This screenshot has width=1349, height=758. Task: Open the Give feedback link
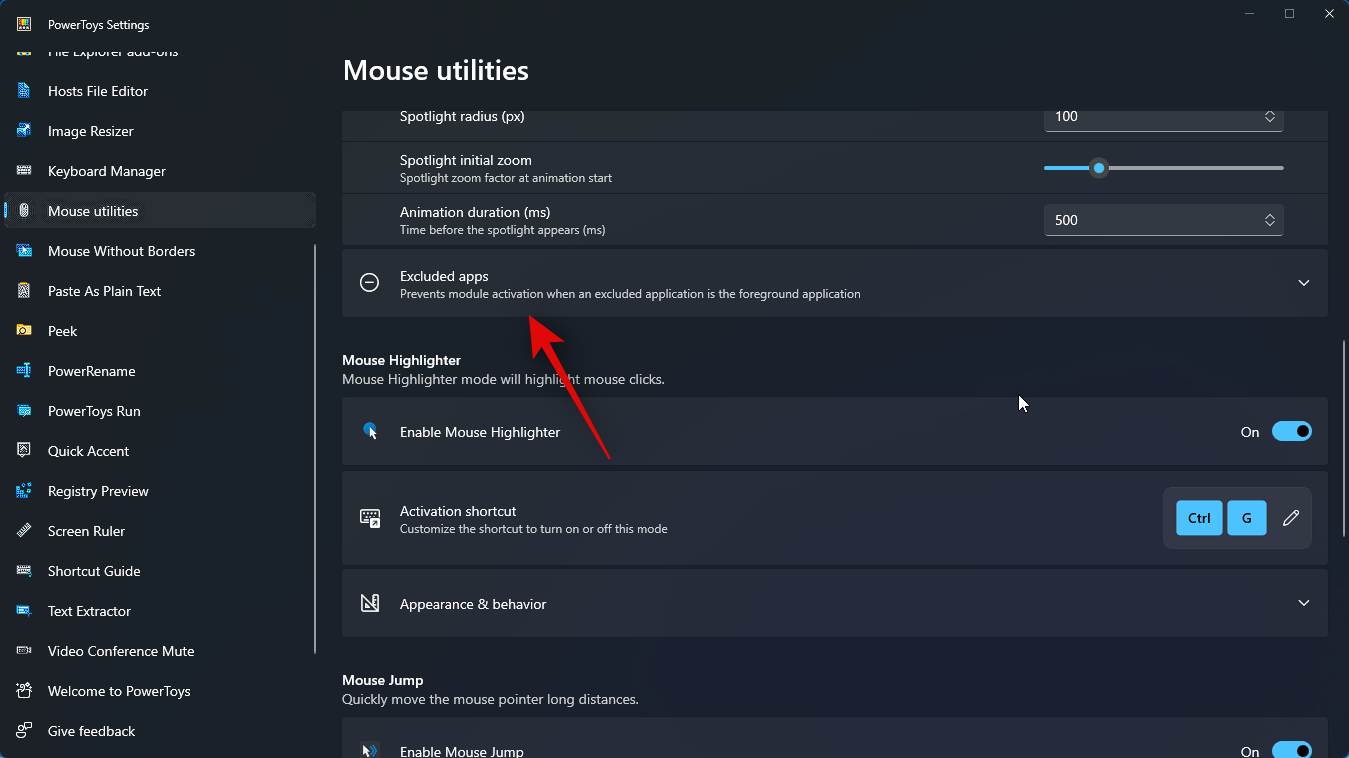160,731
